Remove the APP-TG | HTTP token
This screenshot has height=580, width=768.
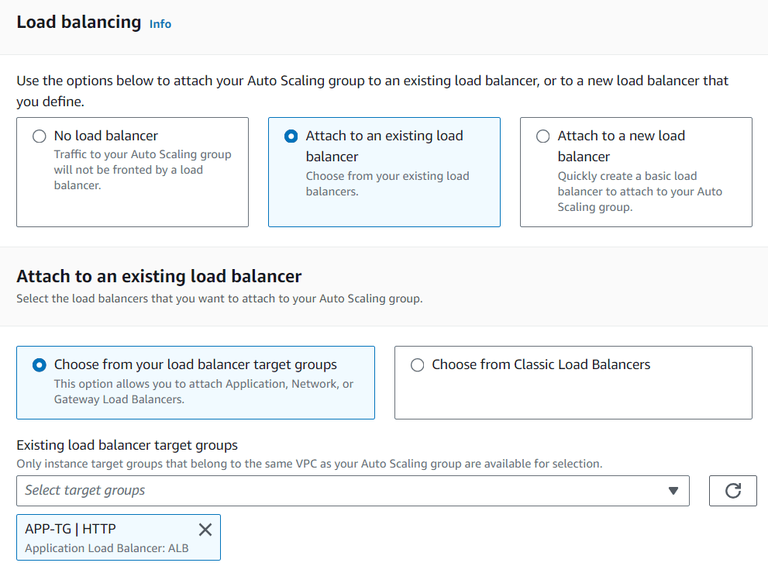(x=205, y=530)
